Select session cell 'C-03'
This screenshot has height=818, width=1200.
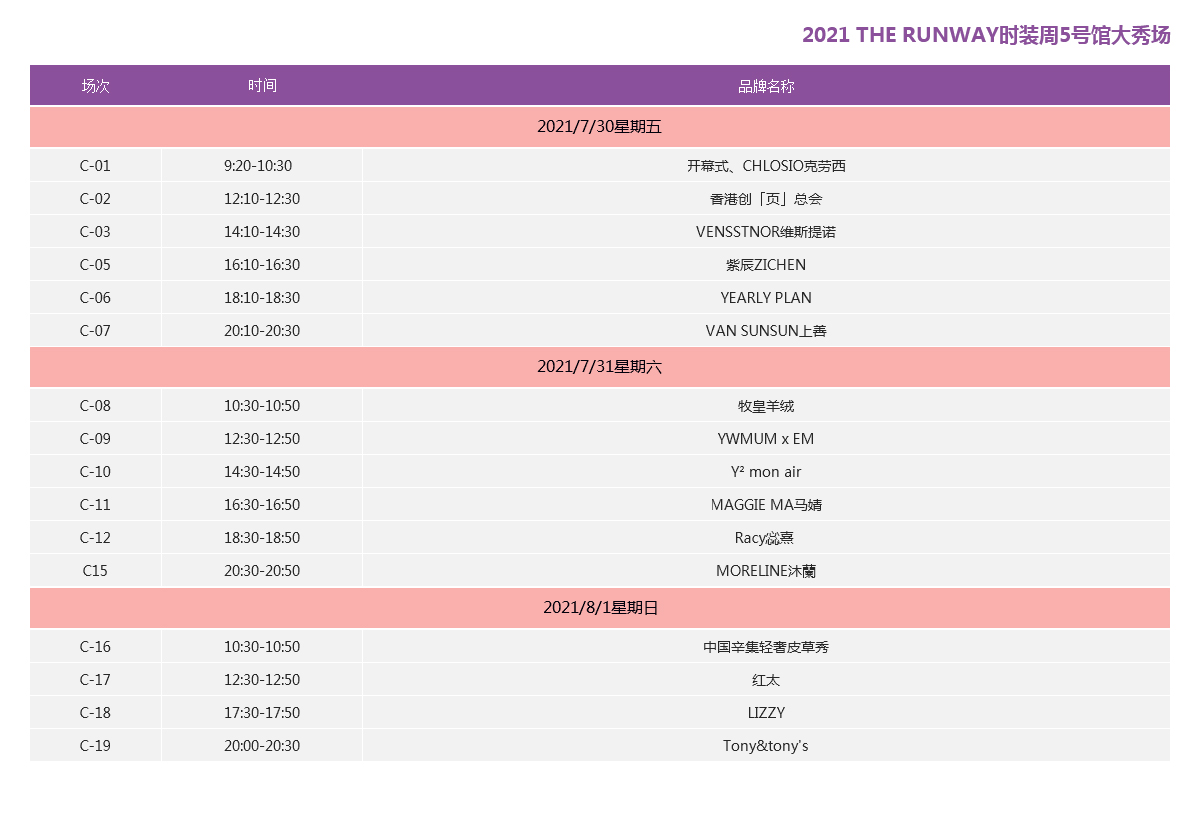pyautogui.click(x=96, y=232)
